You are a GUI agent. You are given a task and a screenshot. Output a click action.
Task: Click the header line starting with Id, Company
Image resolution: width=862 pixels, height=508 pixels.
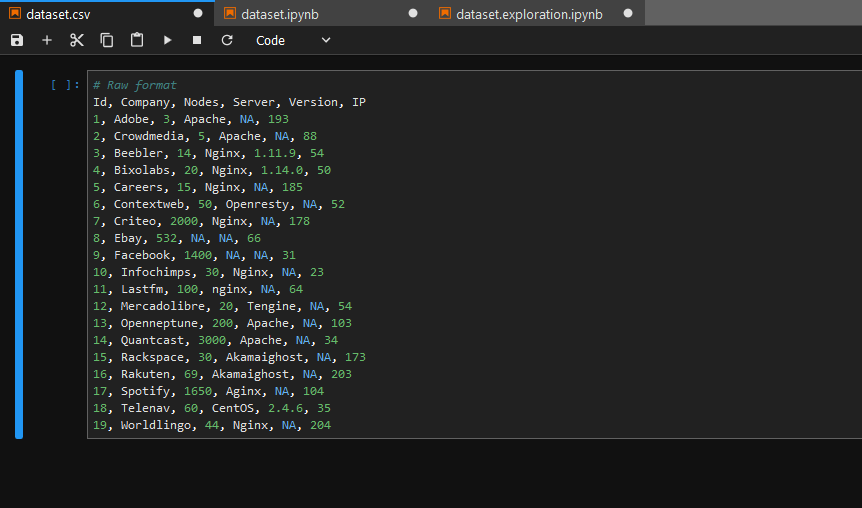point(229,102)
